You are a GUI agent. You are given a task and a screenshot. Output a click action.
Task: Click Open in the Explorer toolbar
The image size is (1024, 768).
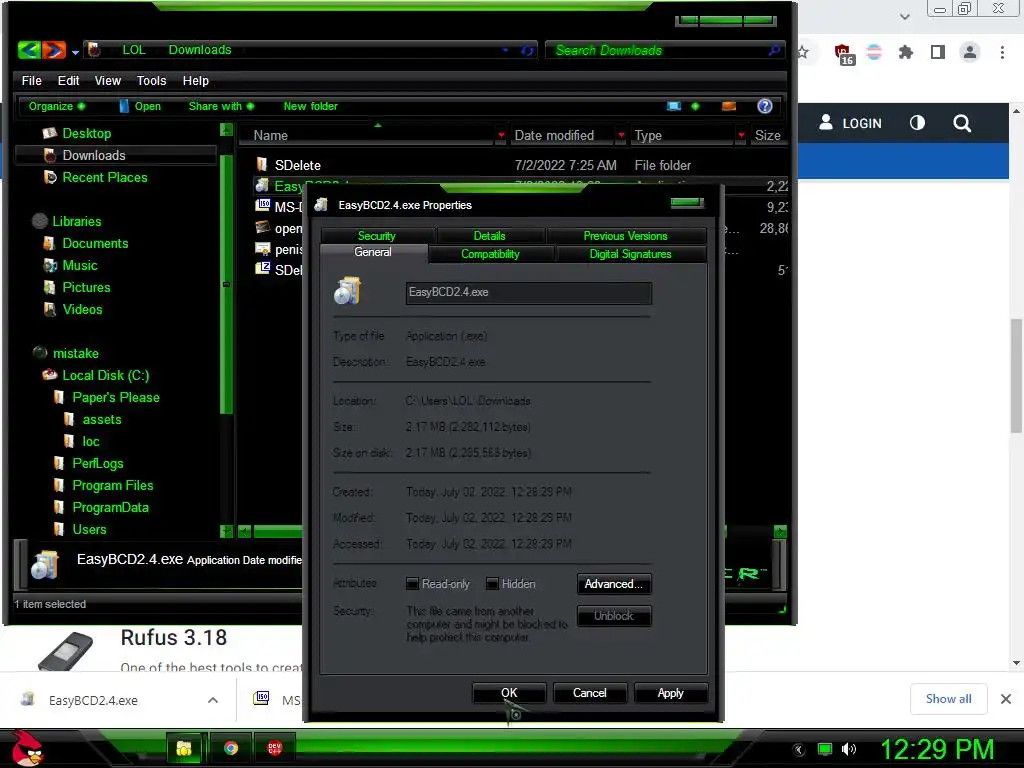tap(140, 106)
